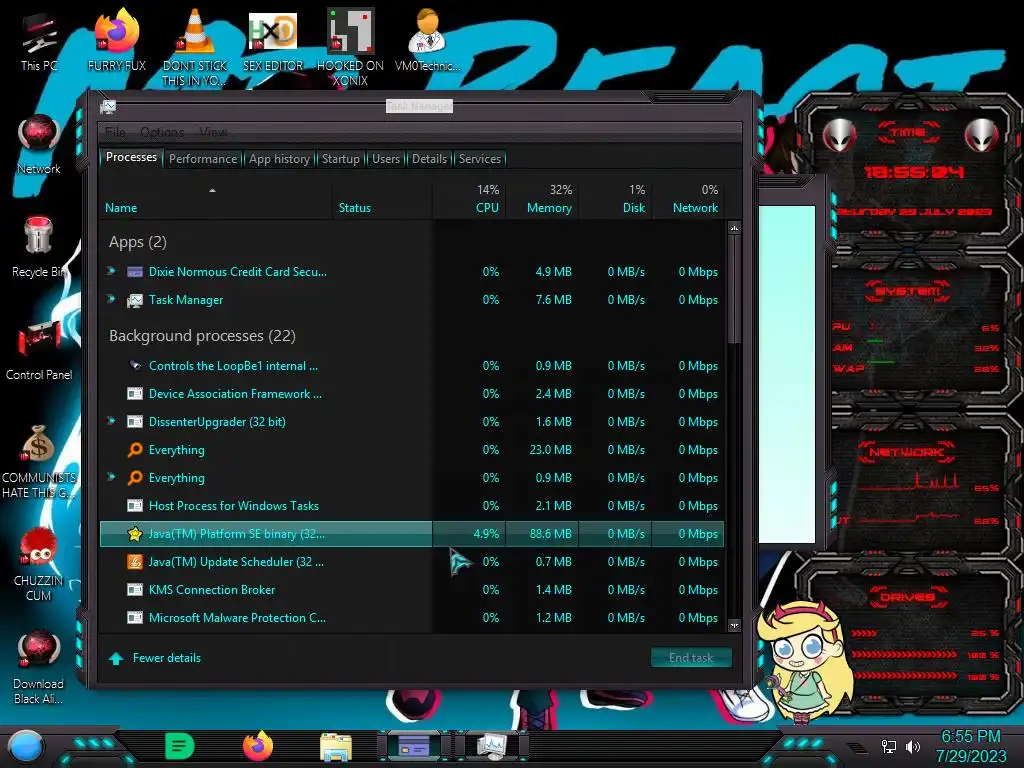Select the Everything row using 23.0 MB
The image size is (1024, 768).
pyautogui.click(x=411, y=450)
